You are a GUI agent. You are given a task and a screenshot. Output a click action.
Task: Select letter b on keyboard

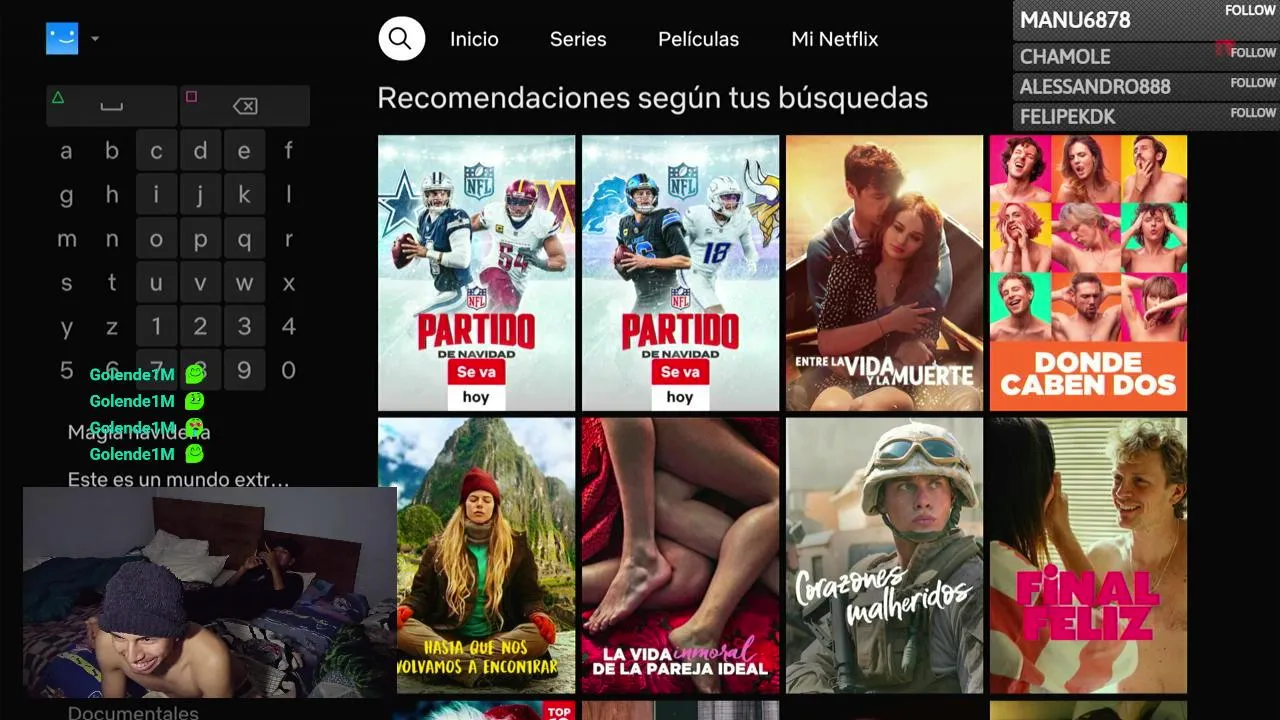(112, 151)
